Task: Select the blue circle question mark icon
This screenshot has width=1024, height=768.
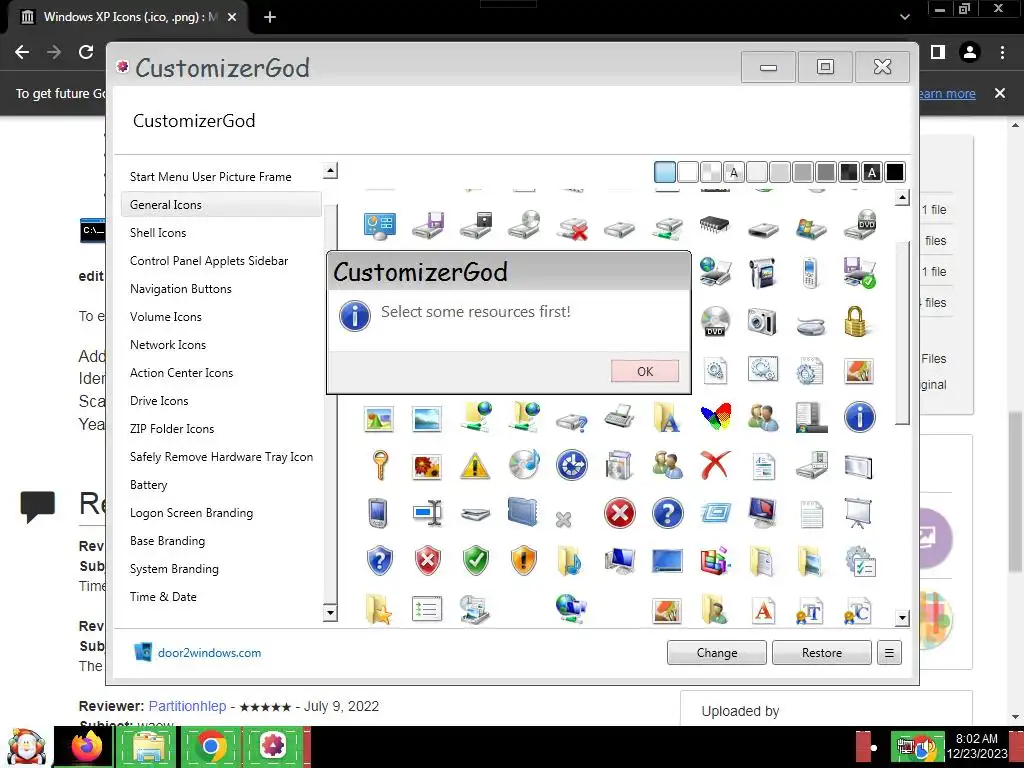Action: (667, 513)
